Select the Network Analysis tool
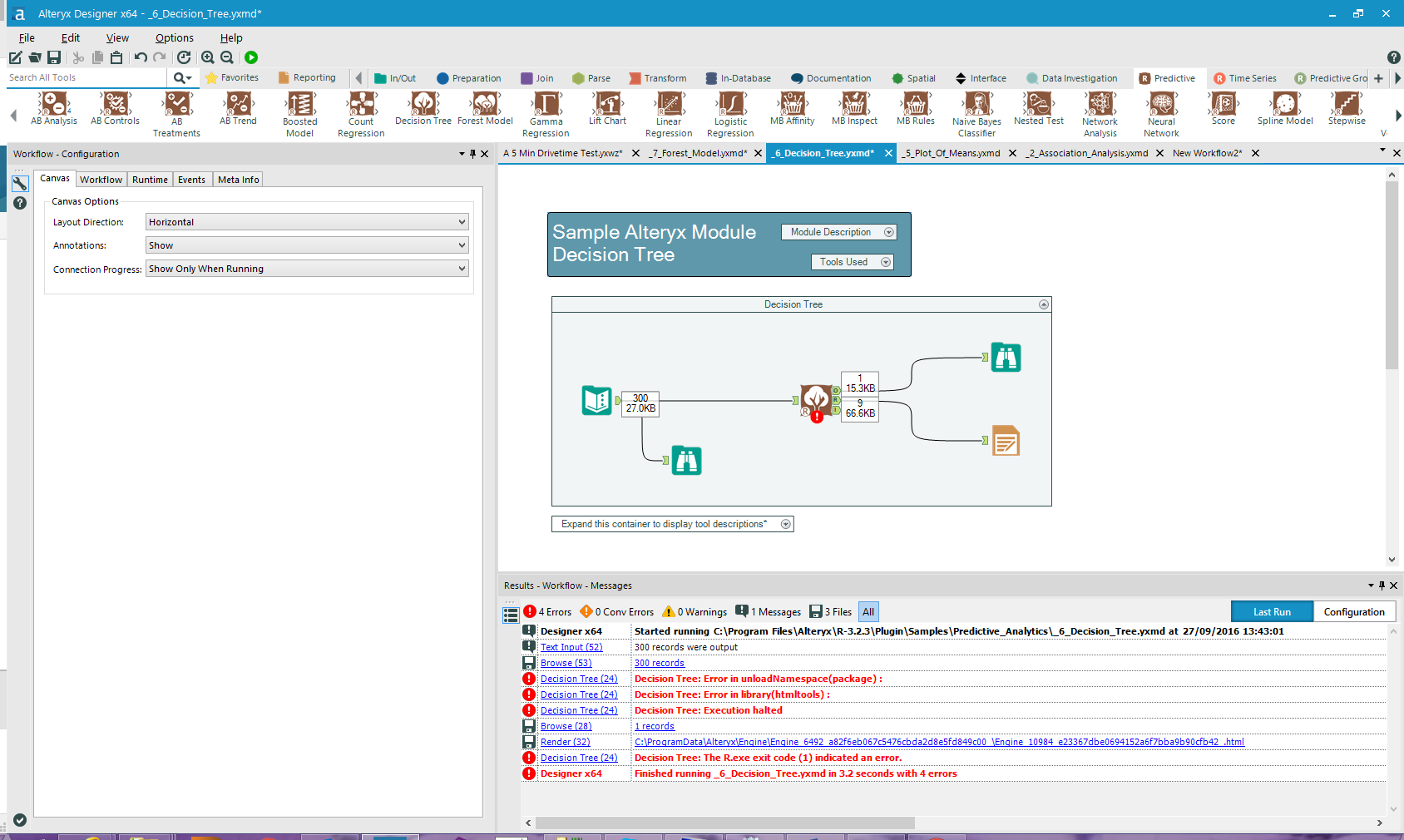 pos(1100,115)
